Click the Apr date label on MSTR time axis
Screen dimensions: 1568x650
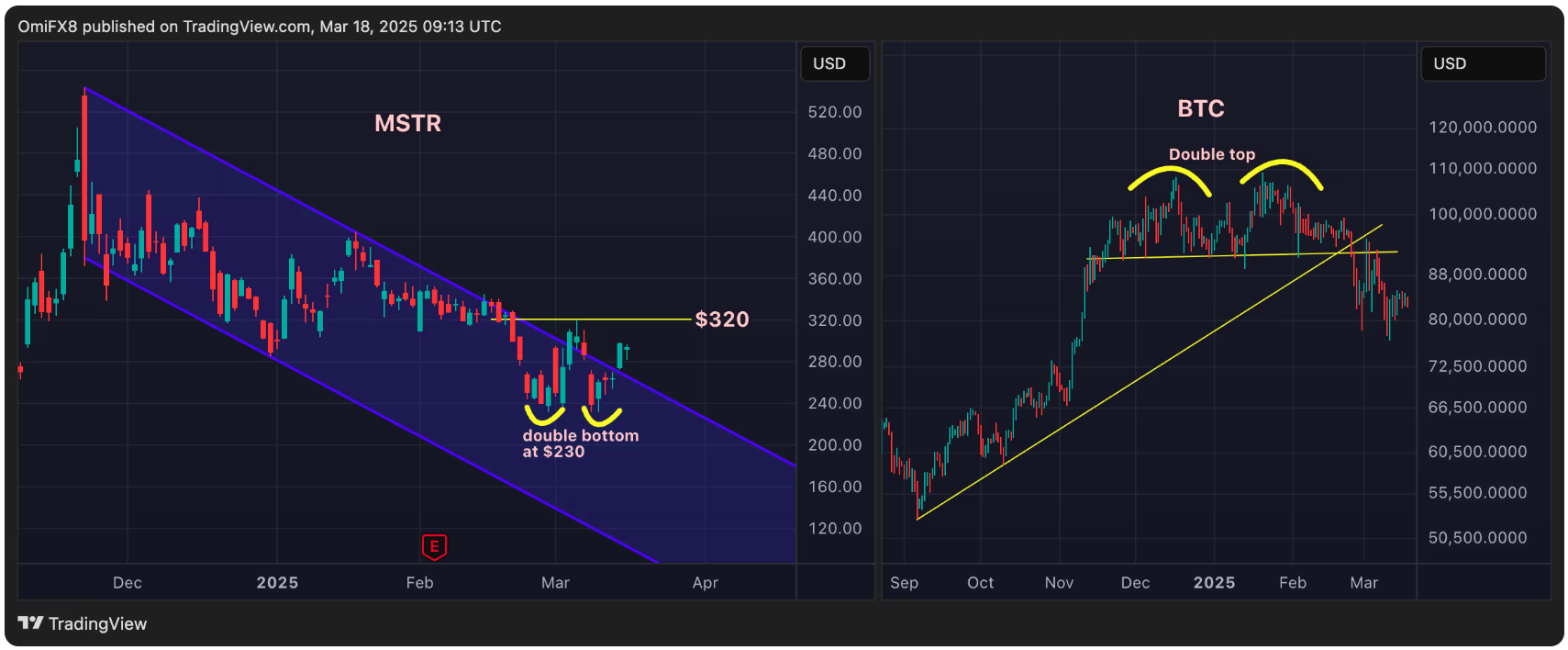click(x=706, y=583)
